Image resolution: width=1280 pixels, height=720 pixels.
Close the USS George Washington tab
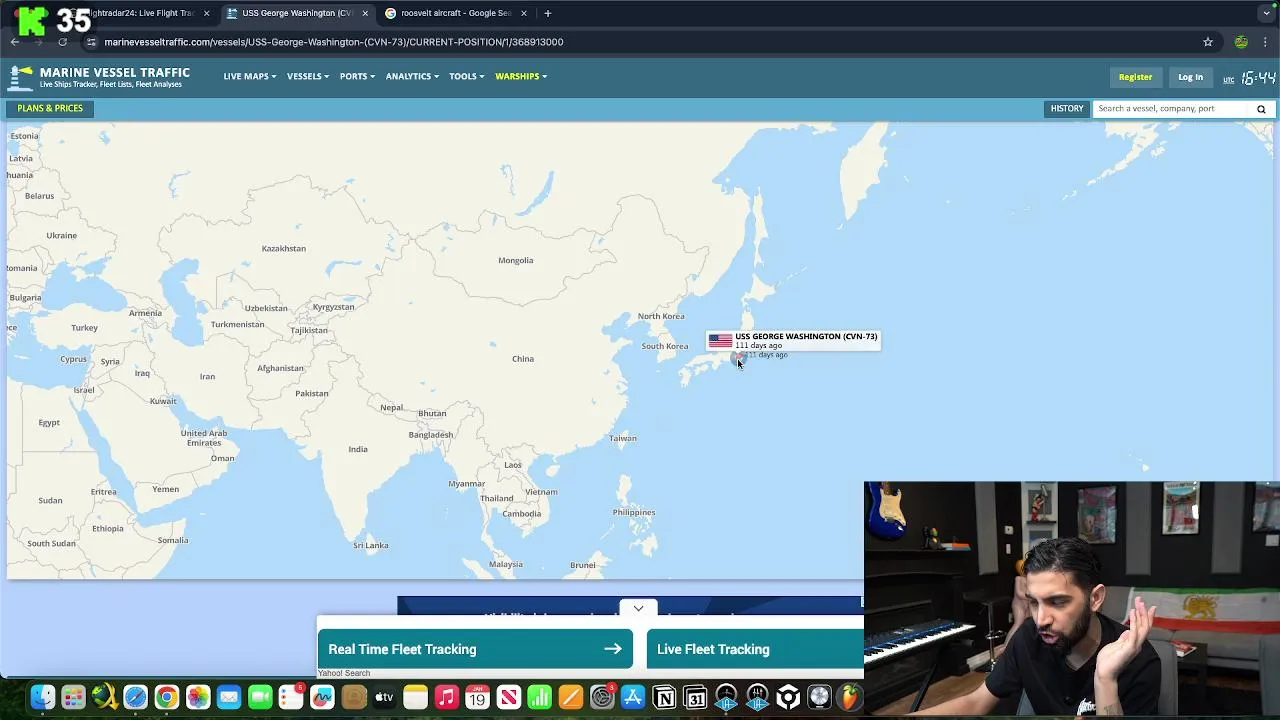365,13
